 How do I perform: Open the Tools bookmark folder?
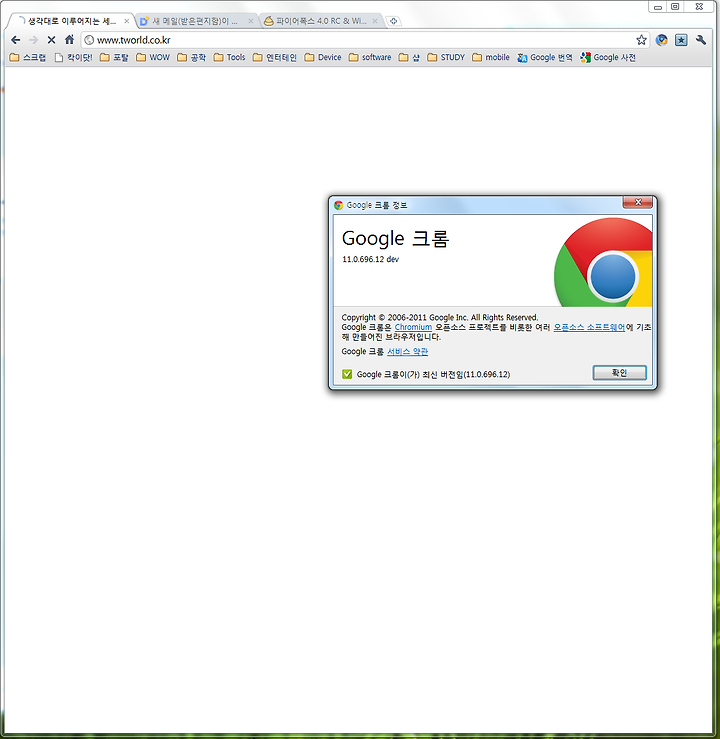click(229, 57)
